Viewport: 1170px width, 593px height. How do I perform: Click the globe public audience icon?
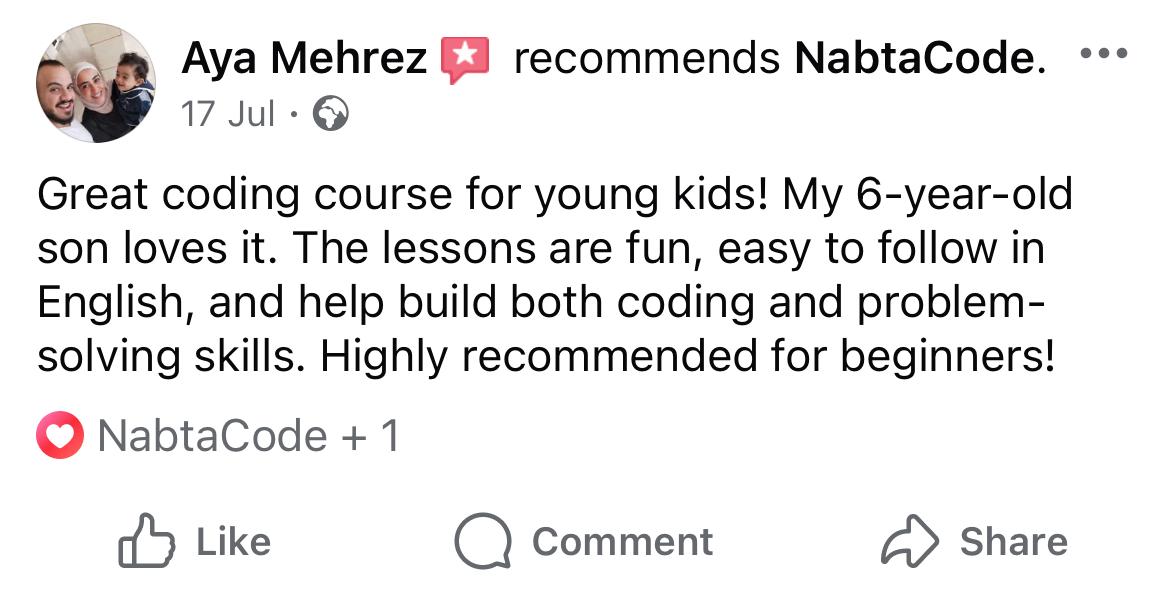331,116
